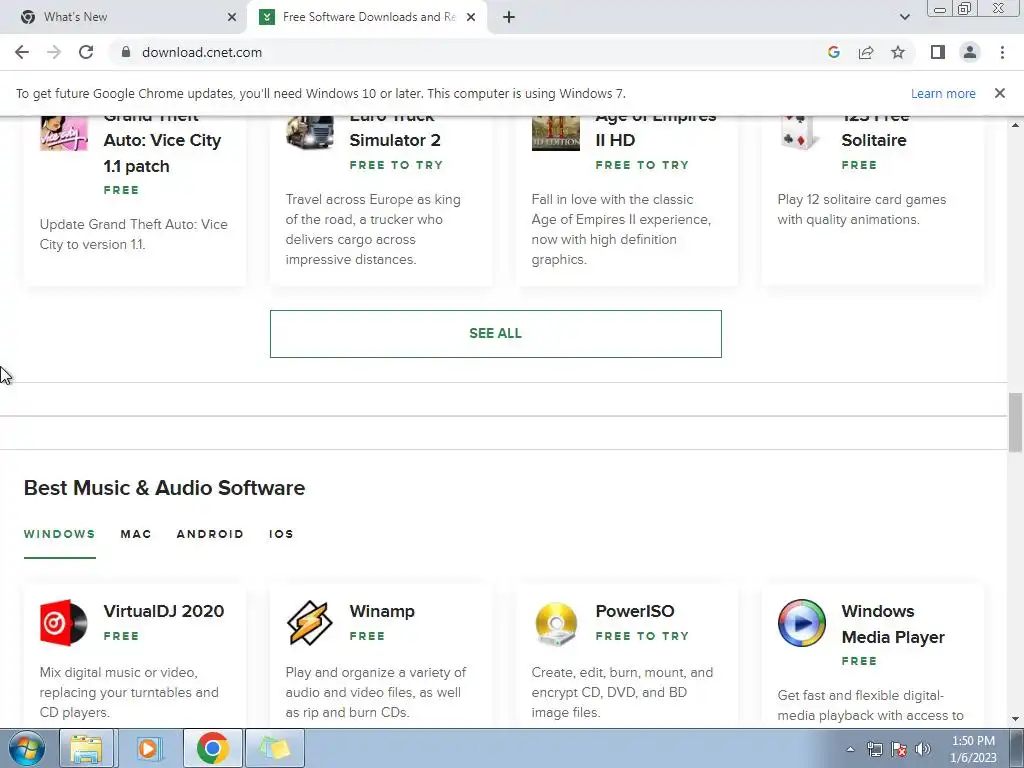The width and height of the screenshot is (1024, 768).
Task: Click Age of Empires II HD icon
Action: point(556,133)
